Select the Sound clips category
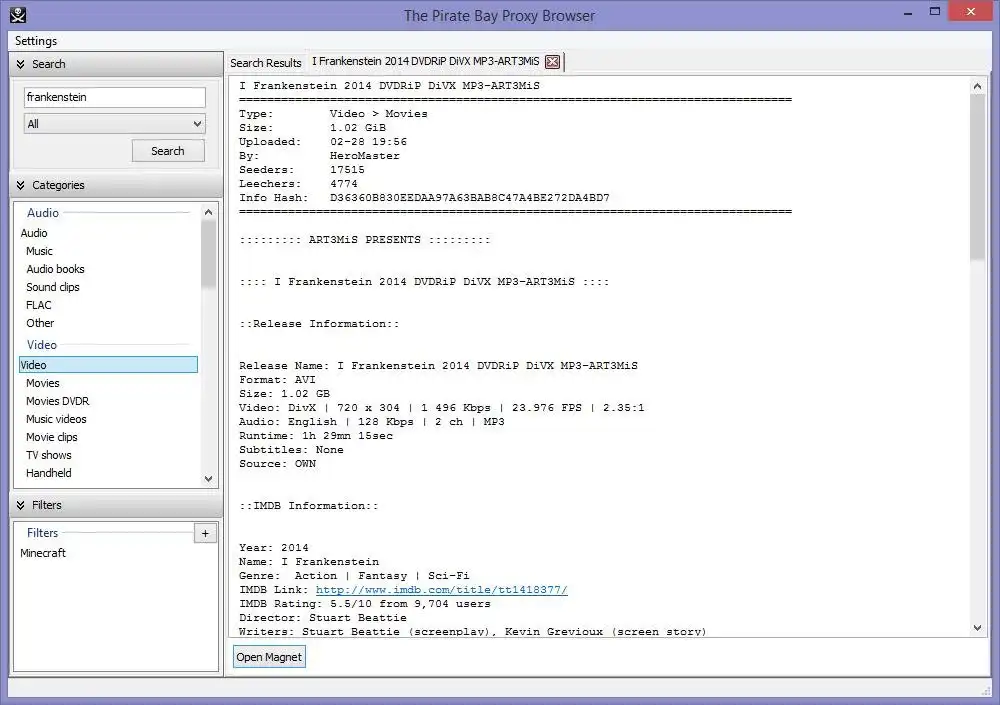Viewport: 1000px width, 705px height. [53, 287]
